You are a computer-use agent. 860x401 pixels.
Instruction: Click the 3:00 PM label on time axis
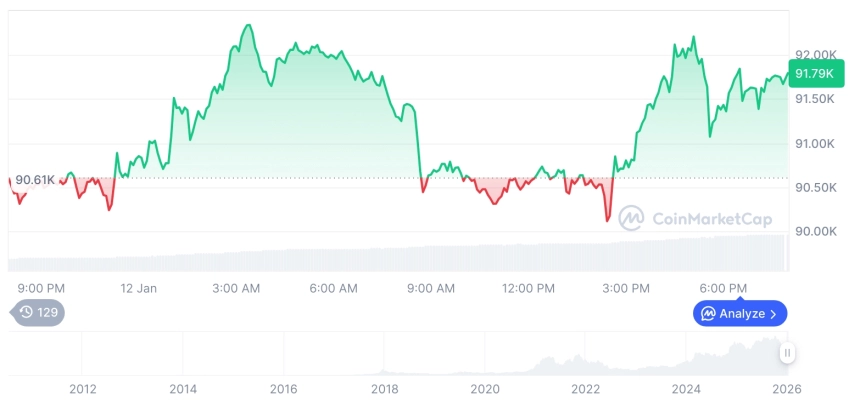coord(626,288)
